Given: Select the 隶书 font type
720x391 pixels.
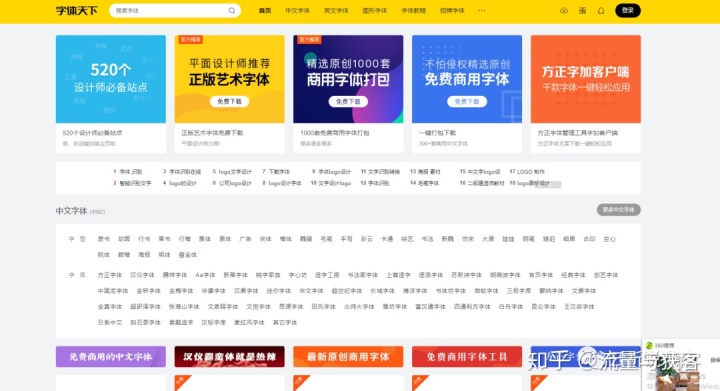Looking at the screenshot, I should point(104,239).
